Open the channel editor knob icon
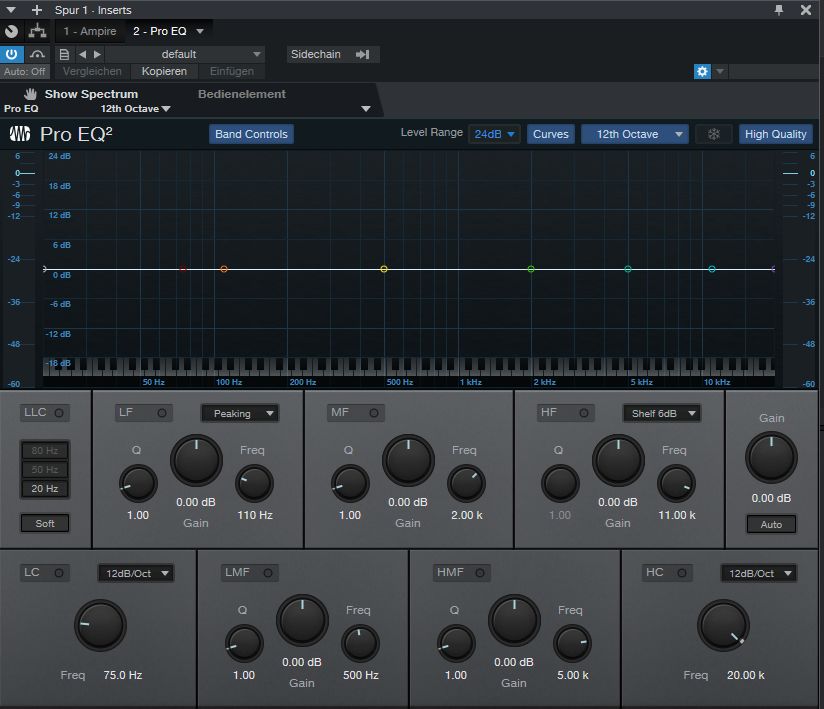This screenshot has height=709, width=824. coord(11,32)
